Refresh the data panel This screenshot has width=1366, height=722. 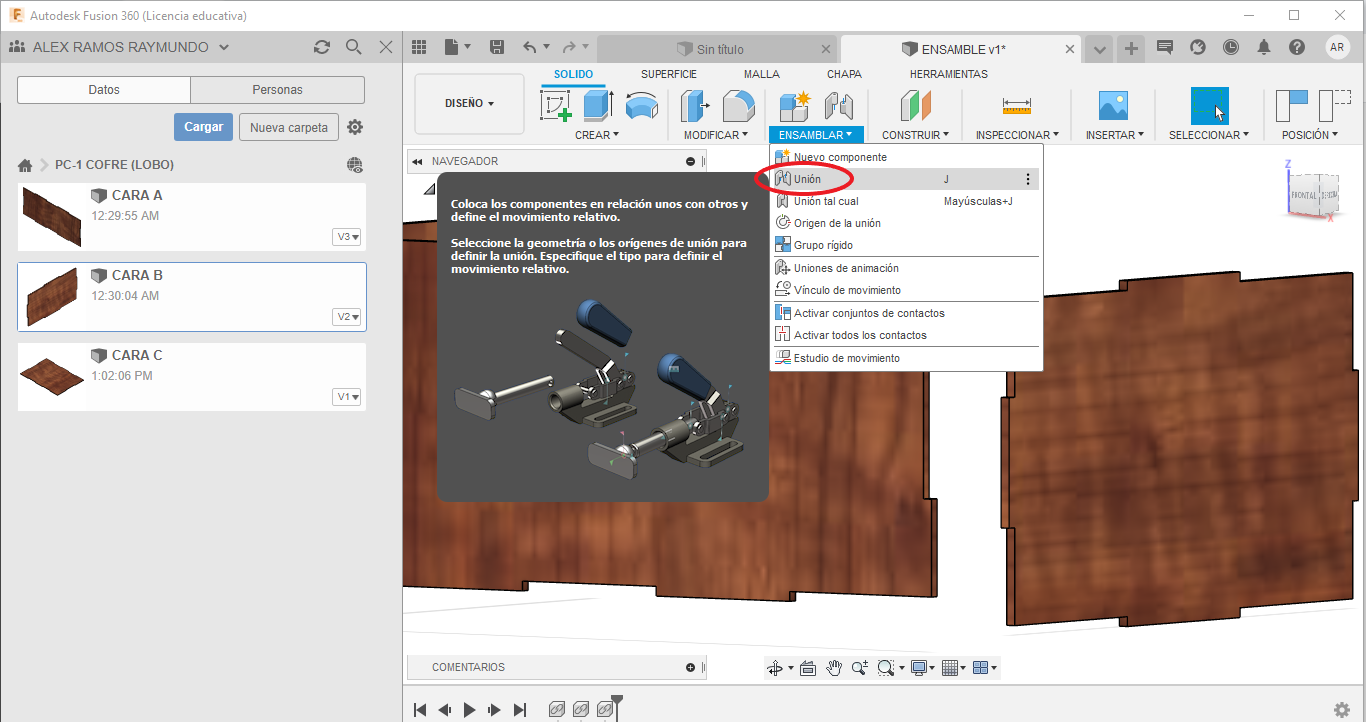click(x=321, y=47)
